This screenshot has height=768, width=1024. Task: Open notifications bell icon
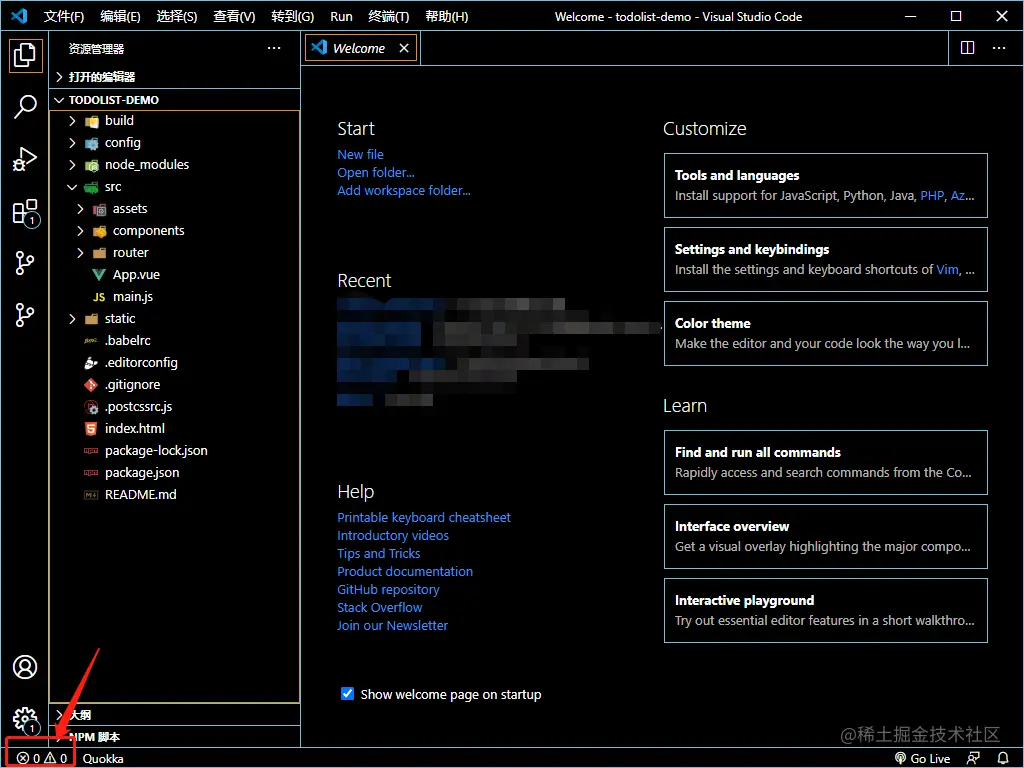click(x=1002, y=758)
